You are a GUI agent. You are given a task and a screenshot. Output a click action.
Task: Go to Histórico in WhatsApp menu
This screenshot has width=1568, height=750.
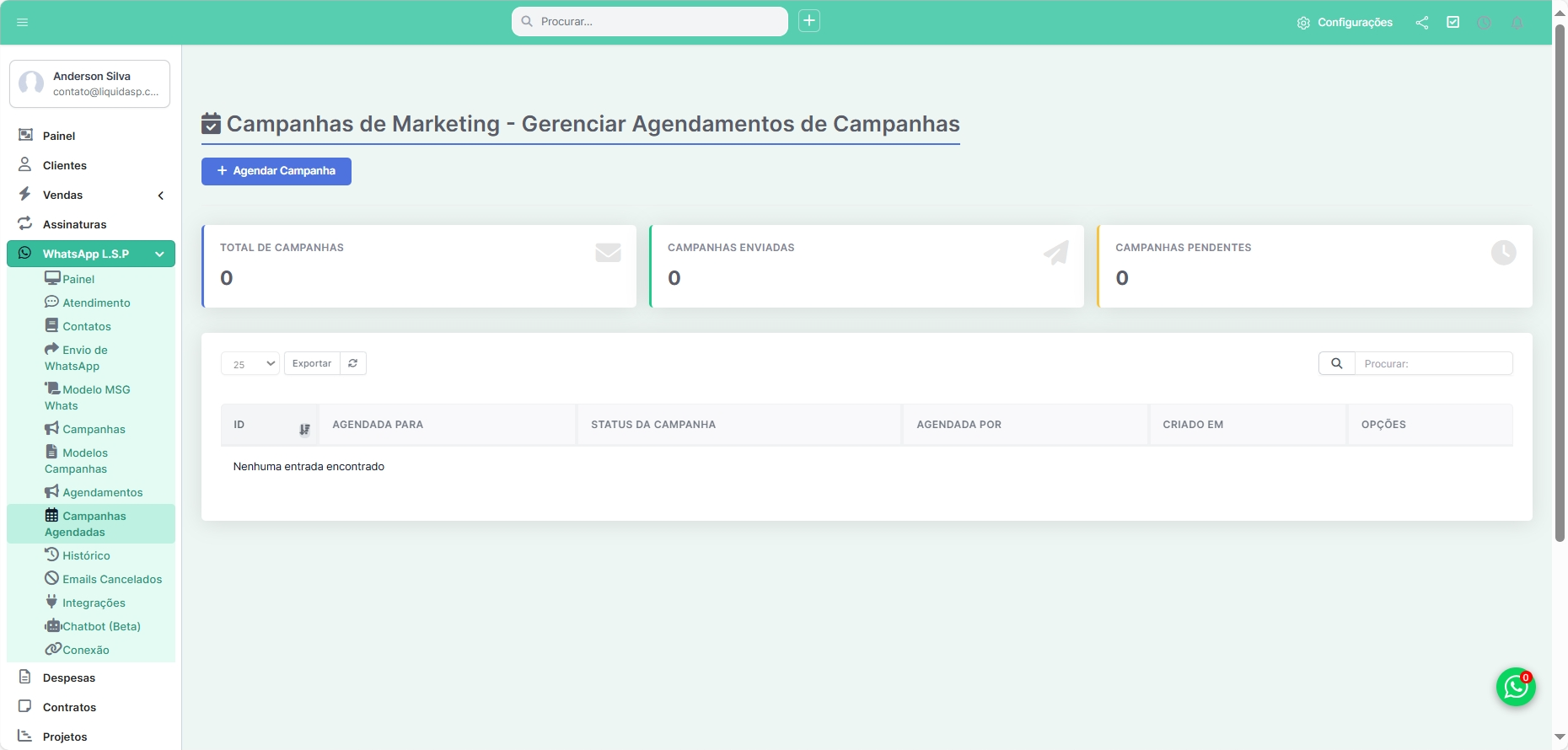pyautogui.click(x=86, y=555)
